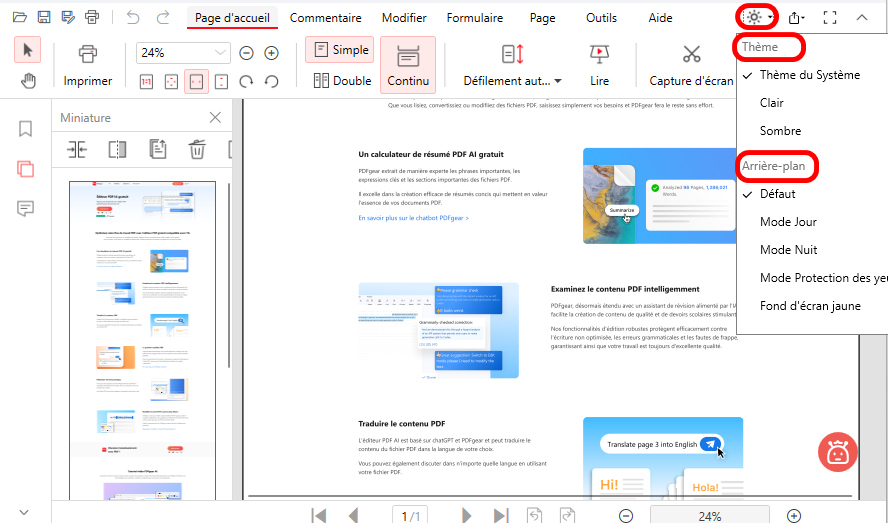Open the comments sidebar panel
This screenshot has width=888, height=523.
25,208
